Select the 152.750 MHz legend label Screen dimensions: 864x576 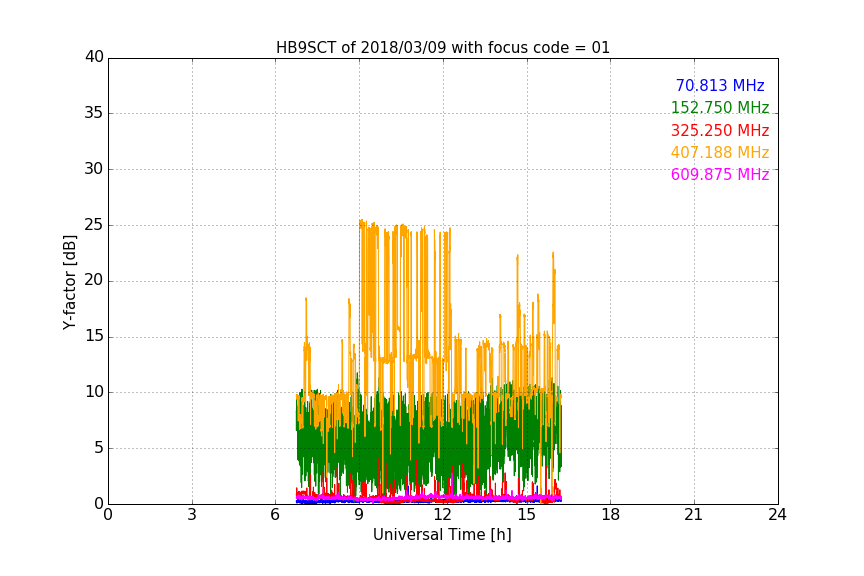720,107
